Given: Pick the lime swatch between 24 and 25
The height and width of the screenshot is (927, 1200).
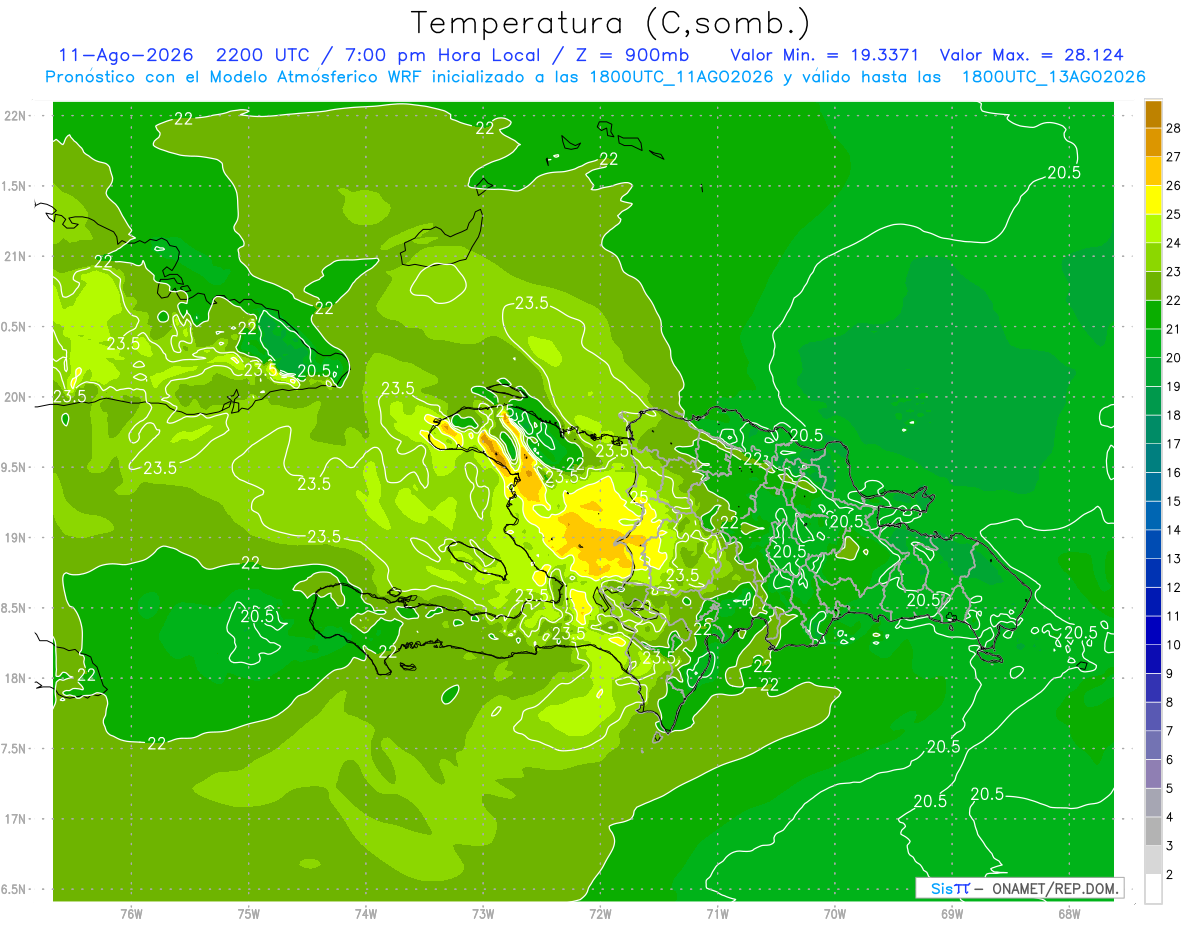Looking at the screenshot, I should coord(1153,229).
